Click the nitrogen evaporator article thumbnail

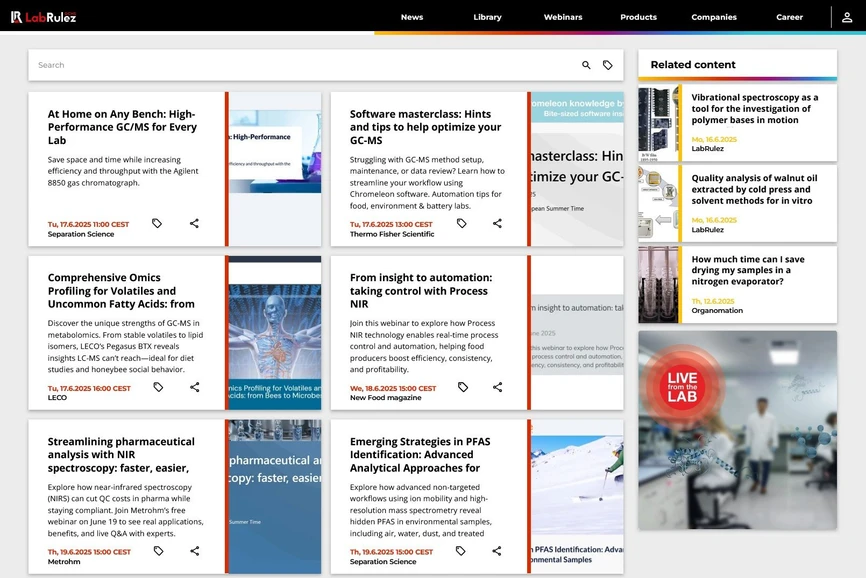(x=658, y=284)
